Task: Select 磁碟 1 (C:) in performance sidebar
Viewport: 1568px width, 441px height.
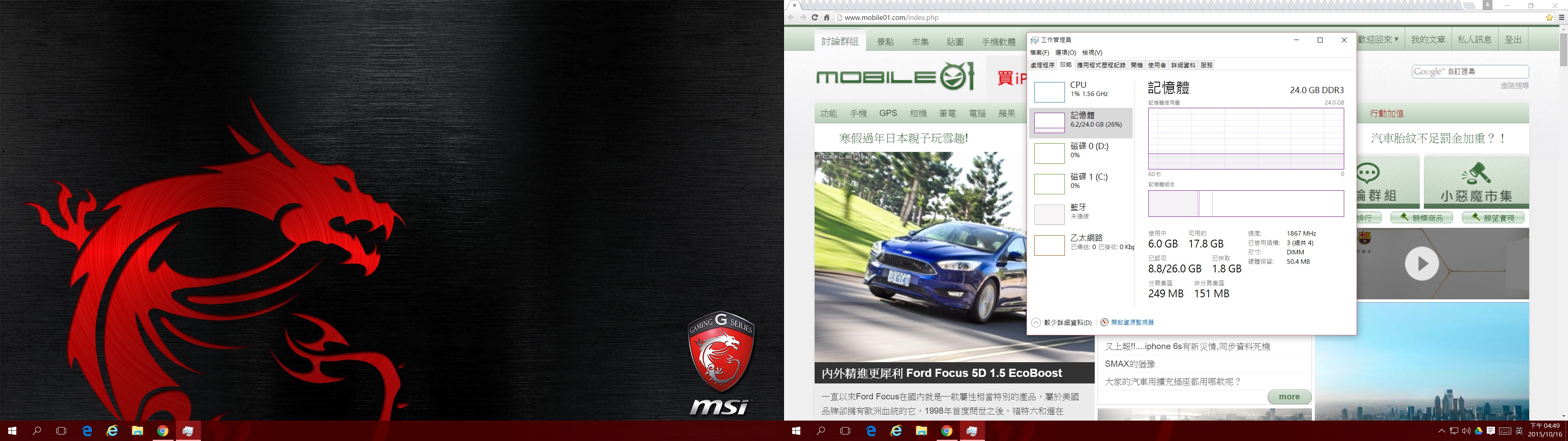Action: click(x=1081, y=183)
